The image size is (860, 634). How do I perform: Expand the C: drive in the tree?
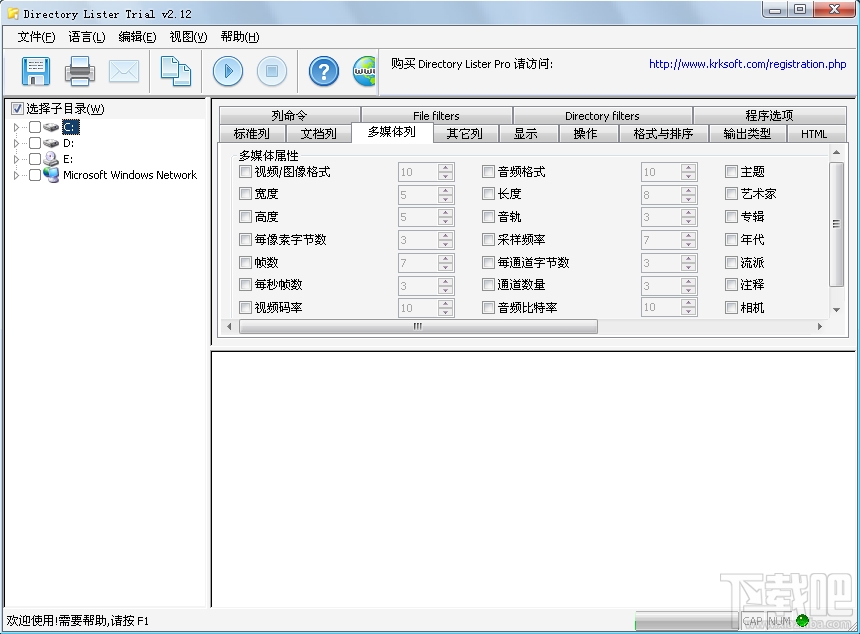[x=18, y=127]
